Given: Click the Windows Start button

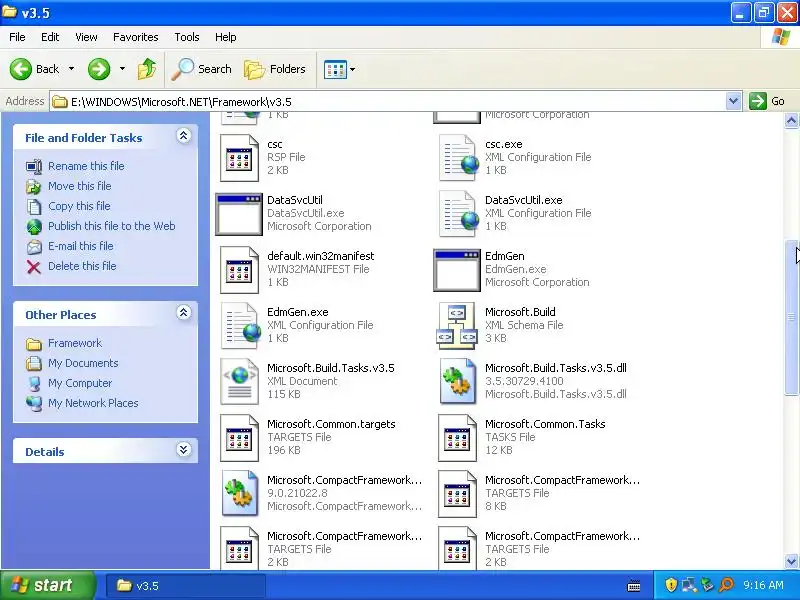Looking at the screenshot, I should tap(47, 585).
